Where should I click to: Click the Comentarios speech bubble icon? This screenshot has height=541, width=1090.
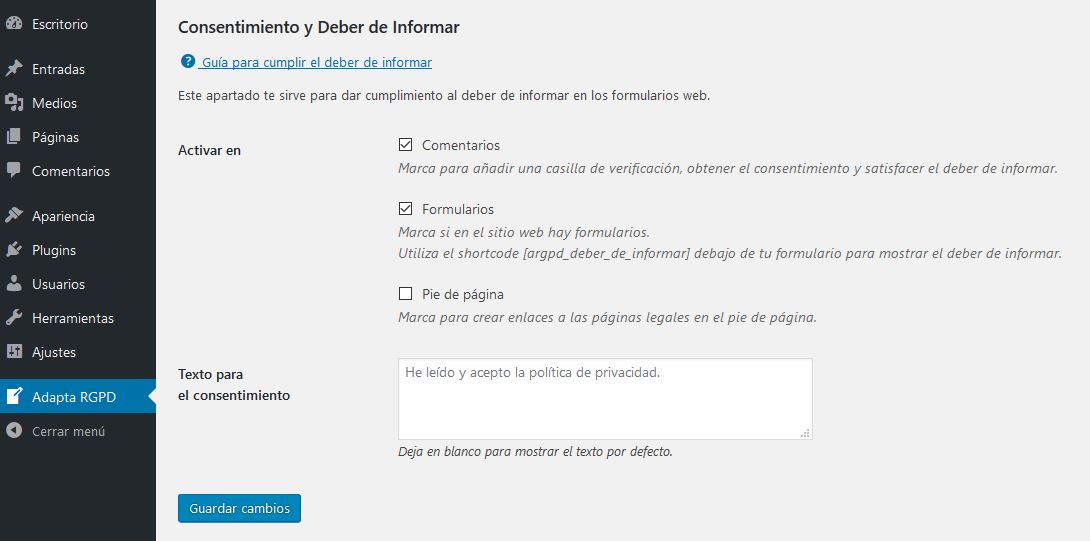(14, 171)
